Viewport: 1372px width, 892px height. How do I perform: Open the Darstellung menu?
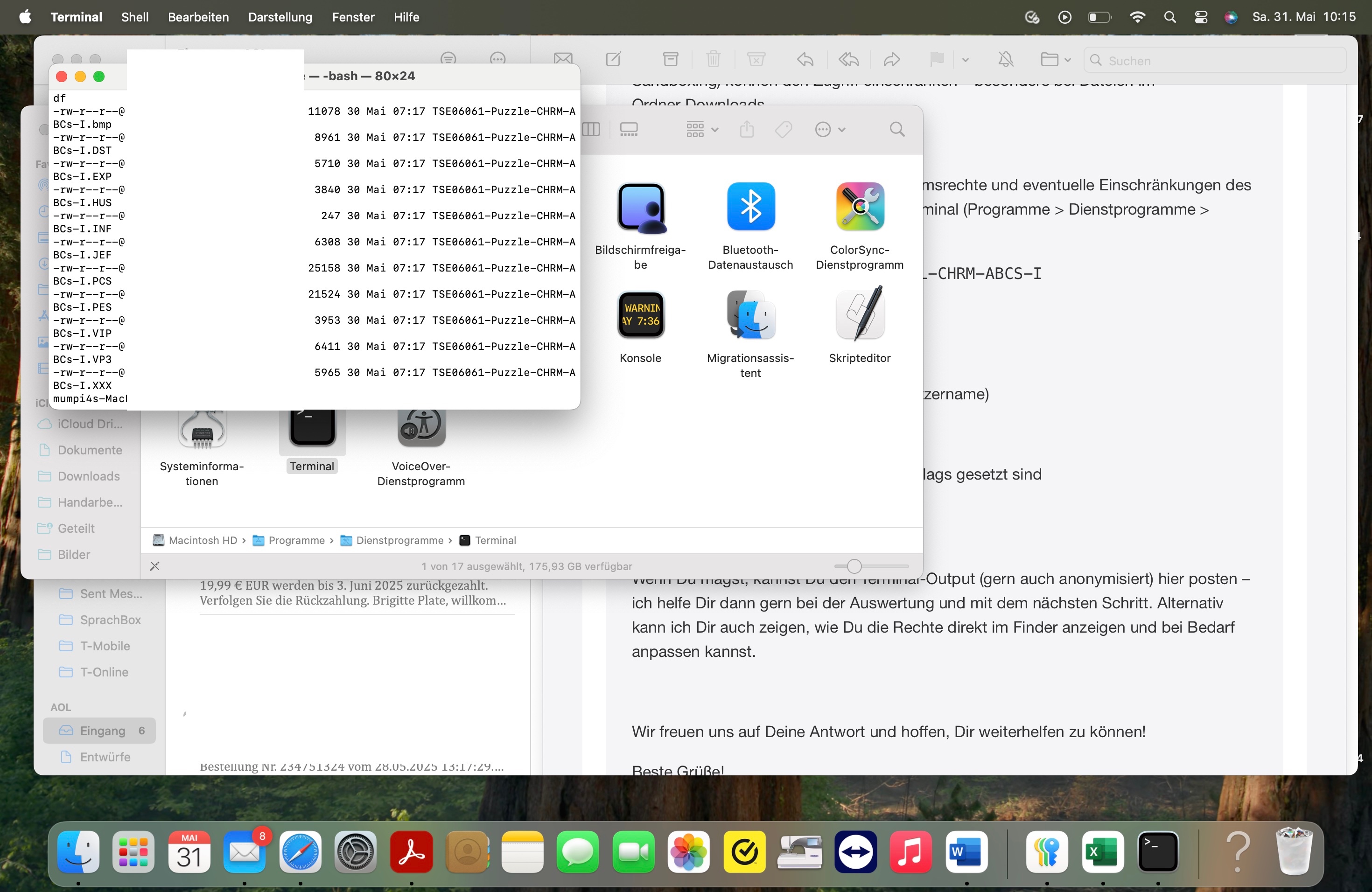tap(280, 17)
